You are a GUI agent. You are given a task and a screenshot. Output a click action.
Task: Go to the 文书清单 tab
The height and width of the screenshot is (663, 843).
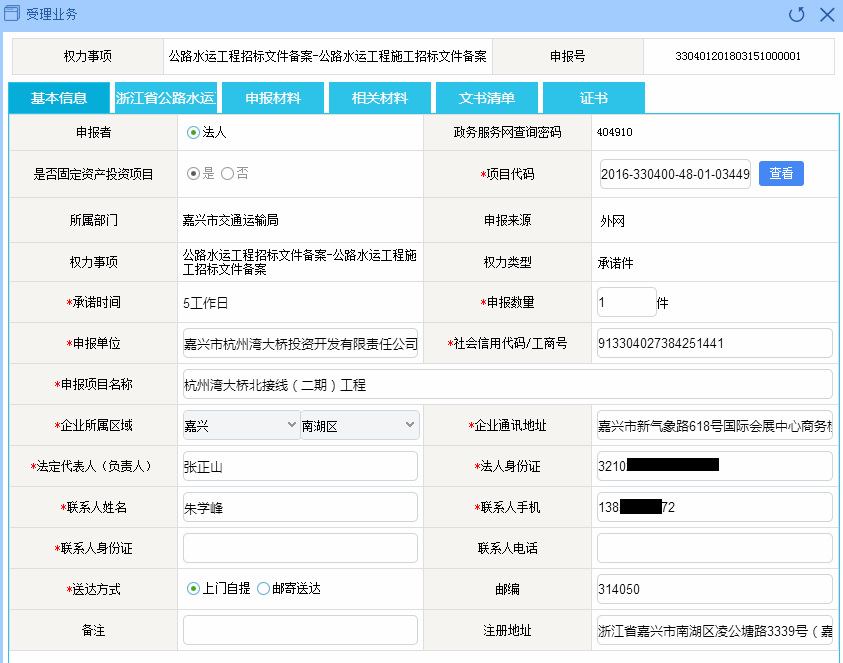(x=487, y=98)
